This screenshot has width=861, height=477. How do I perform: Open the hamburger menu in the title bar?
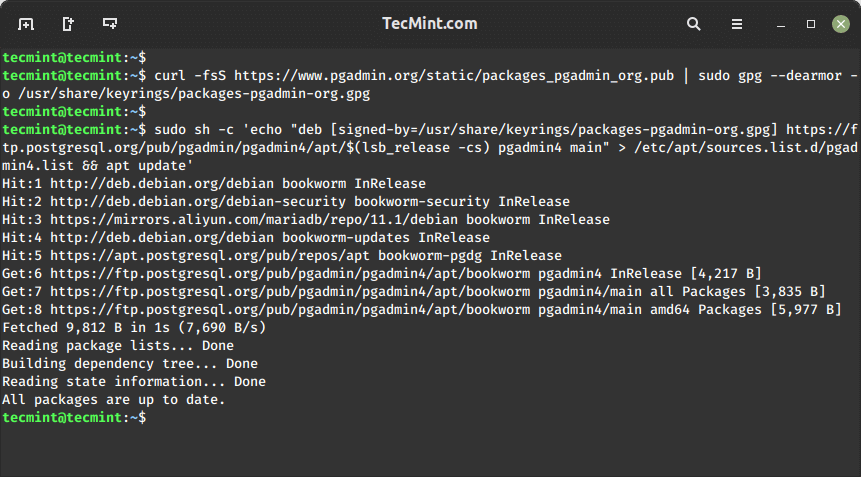pyautogui.click(x=737, y=24)
